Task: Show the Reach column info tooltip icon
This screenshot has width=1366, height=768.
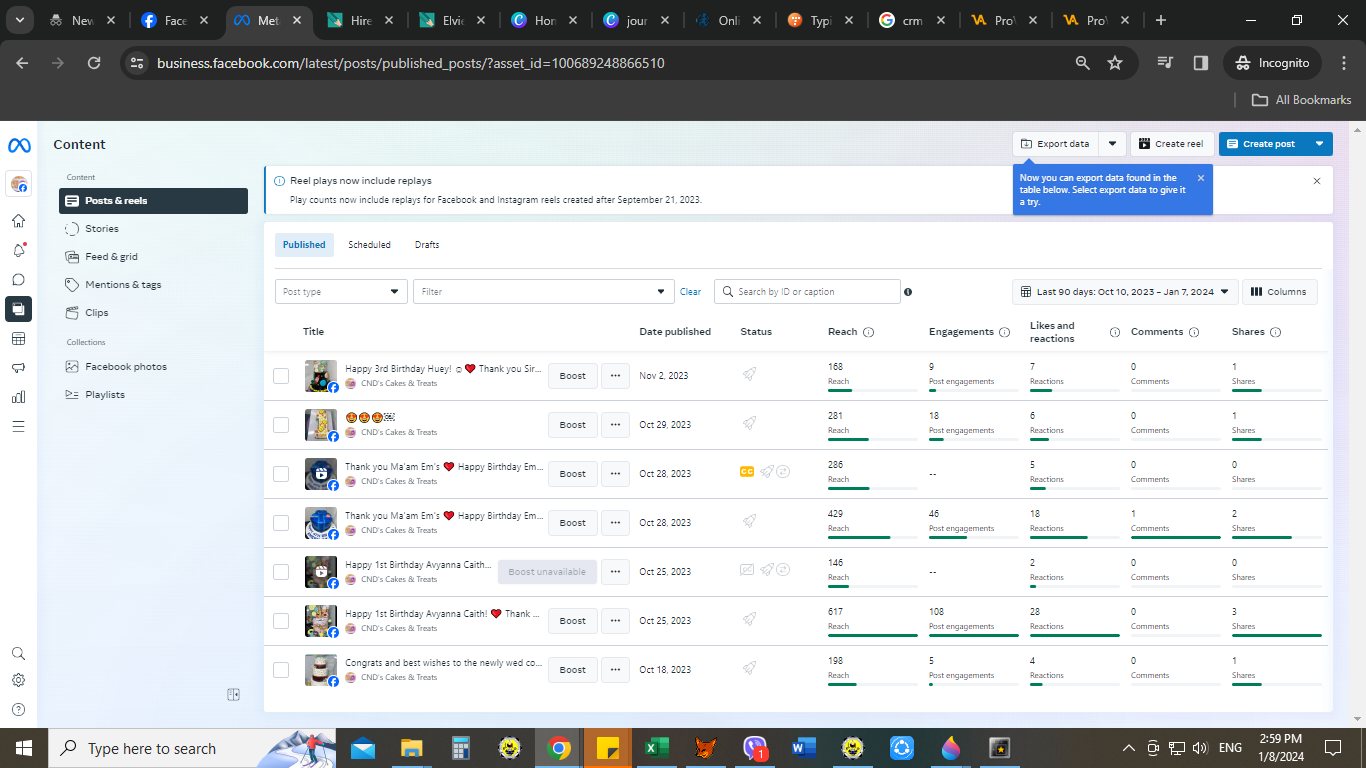Action: click(x=868, y=332)
